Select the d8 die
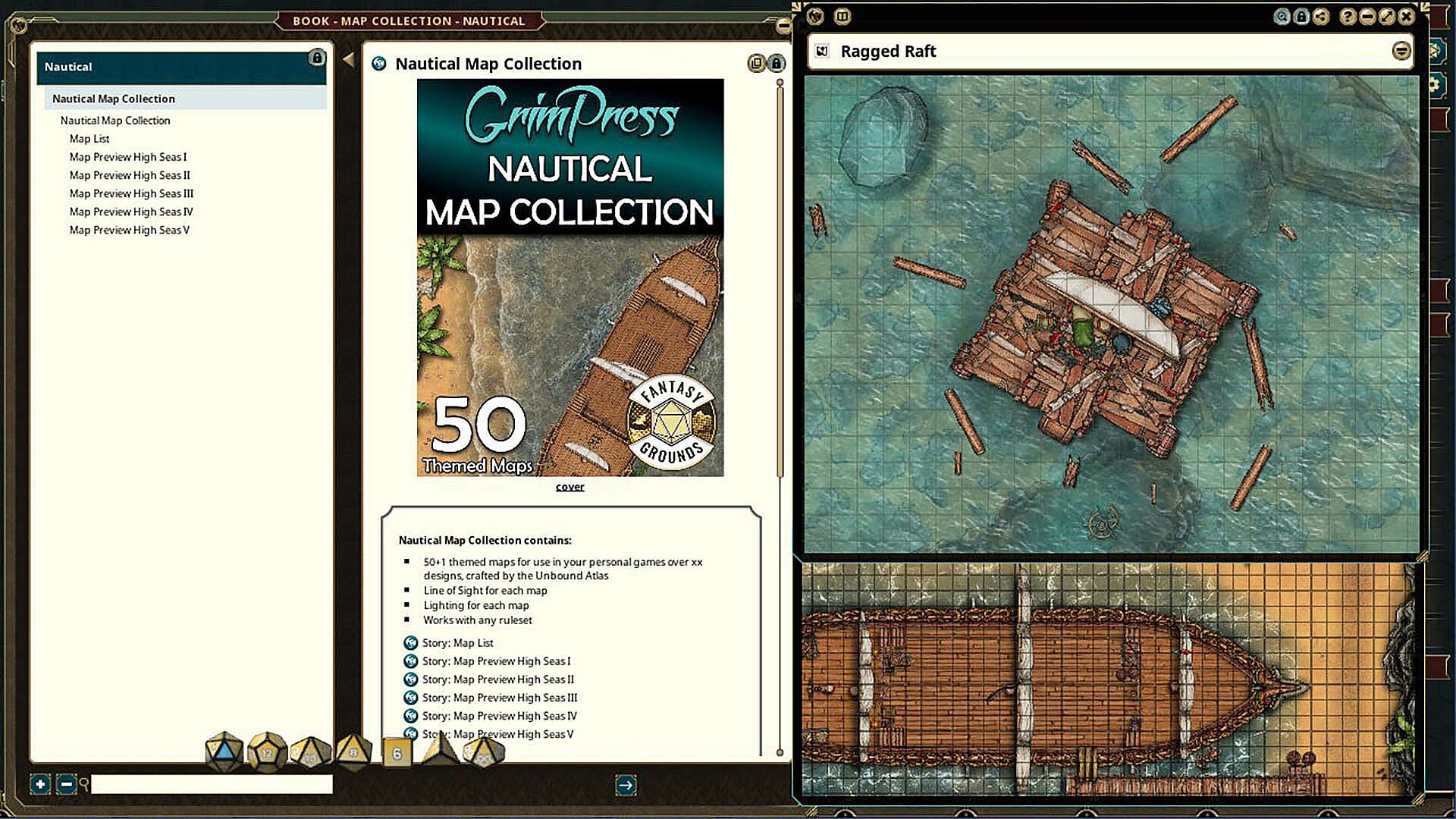 coord(353,752)
